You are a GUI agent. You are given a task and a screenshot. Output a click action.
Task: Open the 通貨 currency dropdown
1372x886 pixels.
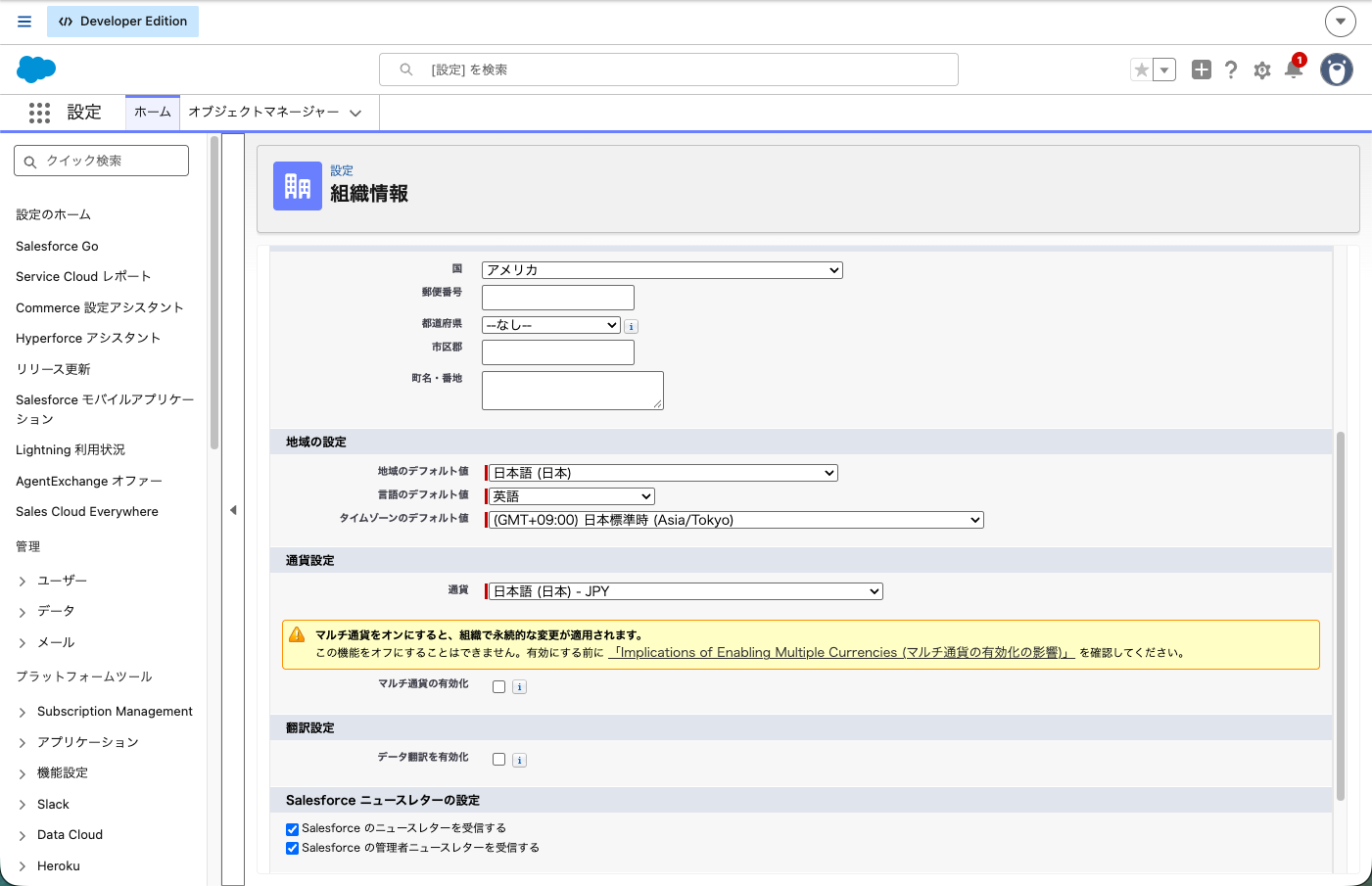point(686,591)
